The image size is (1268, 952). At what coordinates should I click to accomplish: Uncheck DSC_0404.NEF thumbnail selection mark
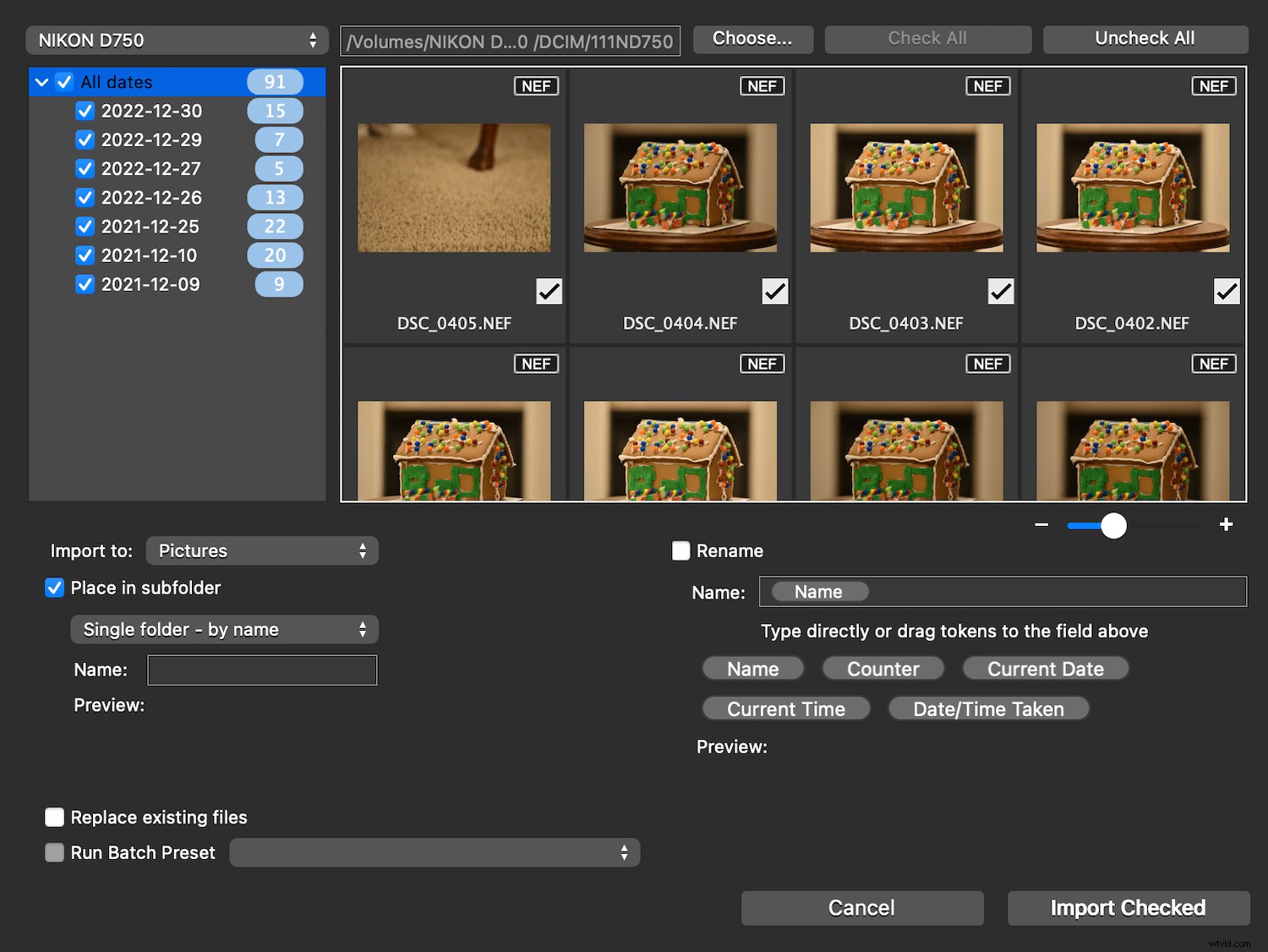click(774, 291)
